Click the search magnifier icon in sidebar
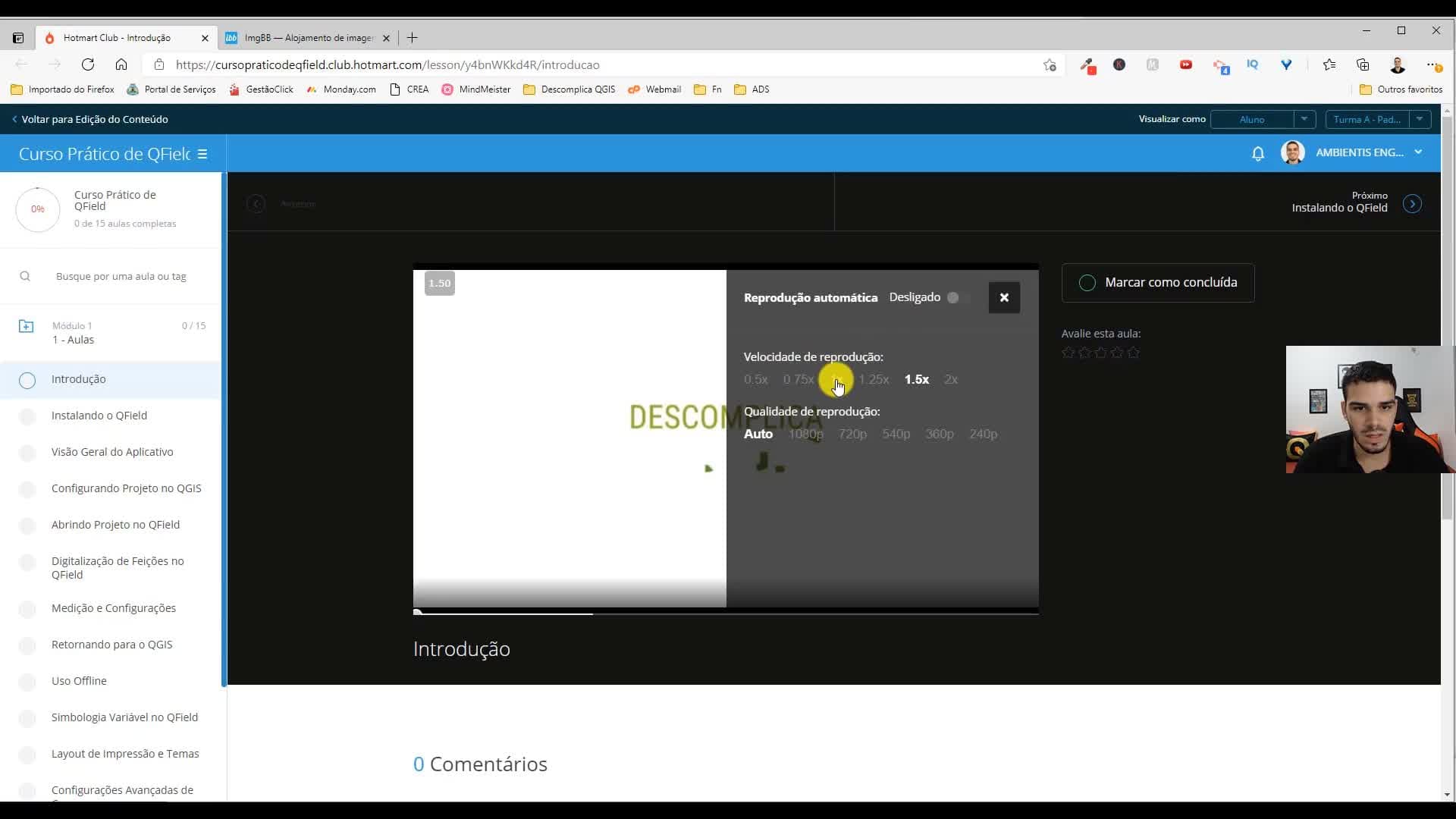The image size is (1456, 819). tap(25, 276)
